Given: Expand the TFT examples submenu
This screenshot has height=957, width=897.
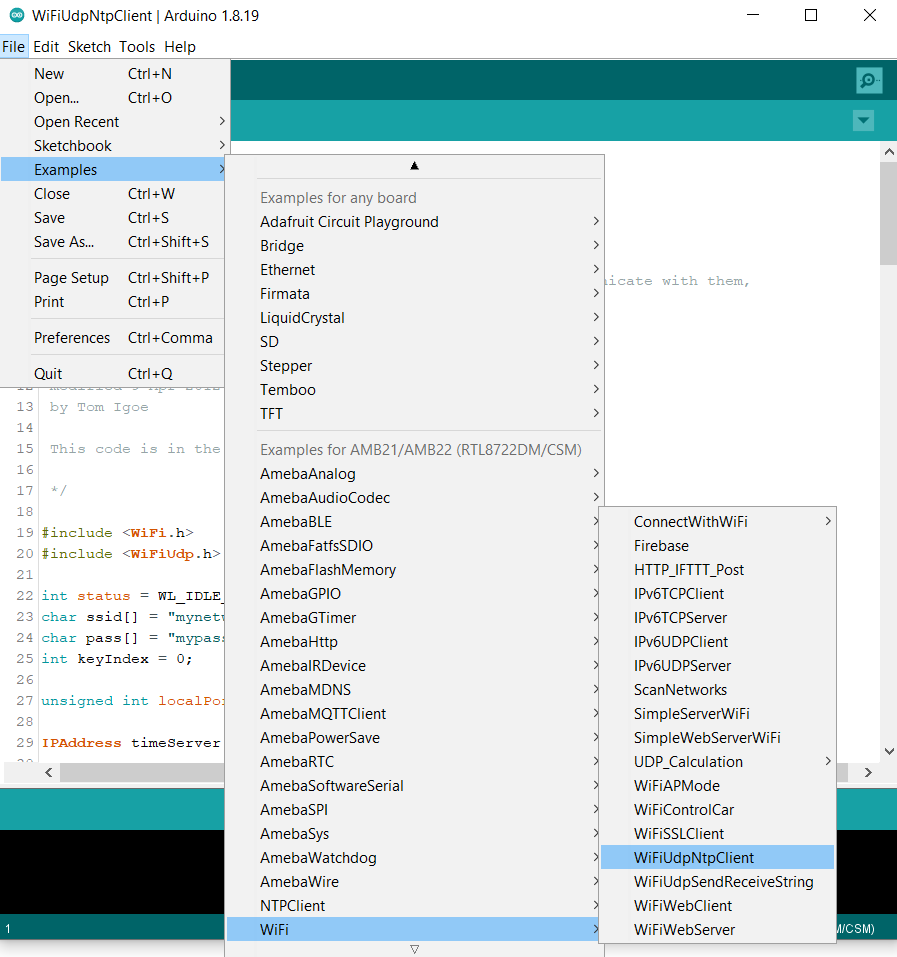Looking at the screenshot, I should tap(414, 414).
